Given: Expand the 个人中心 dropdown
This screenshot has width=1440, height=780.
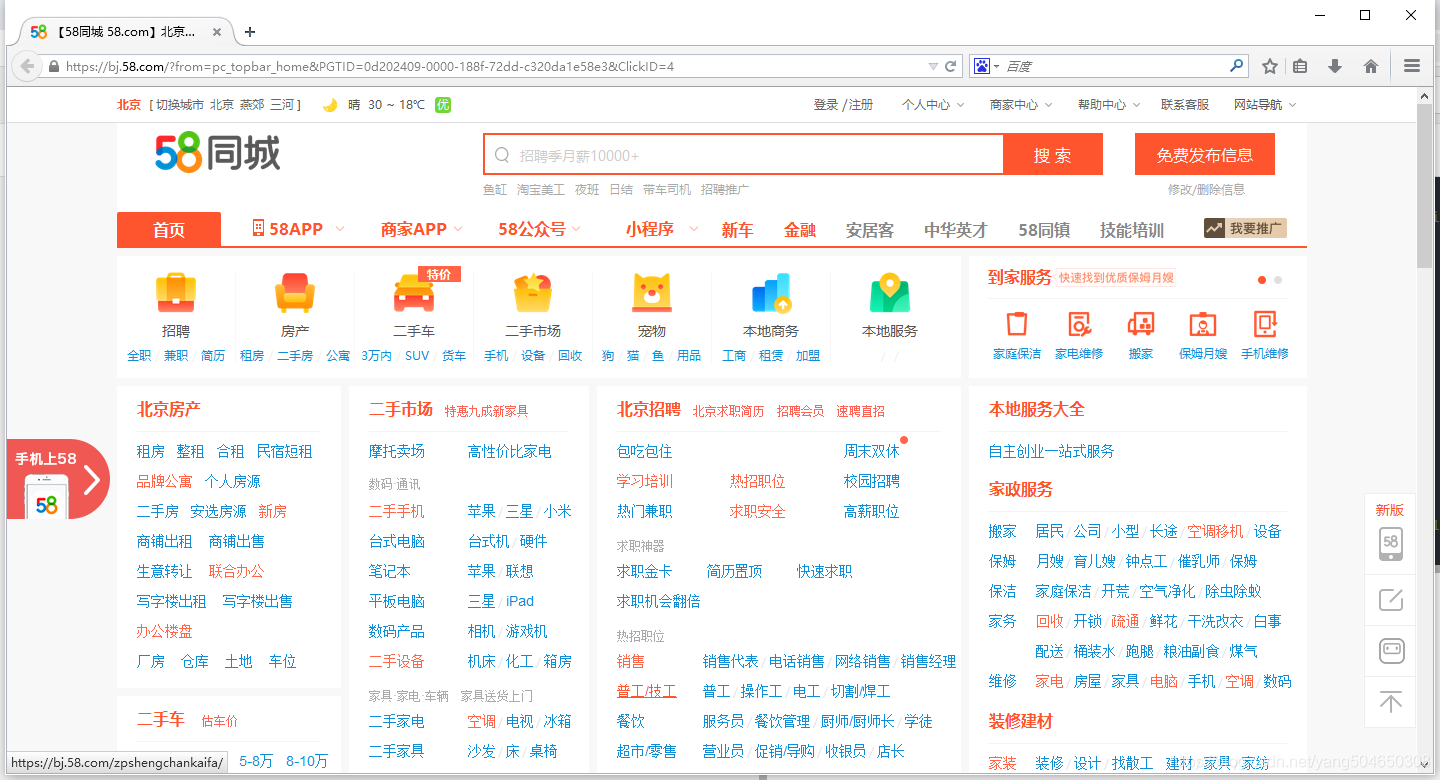Looking at the screenshot, I should pyautogui.click(x=933, y=104).
